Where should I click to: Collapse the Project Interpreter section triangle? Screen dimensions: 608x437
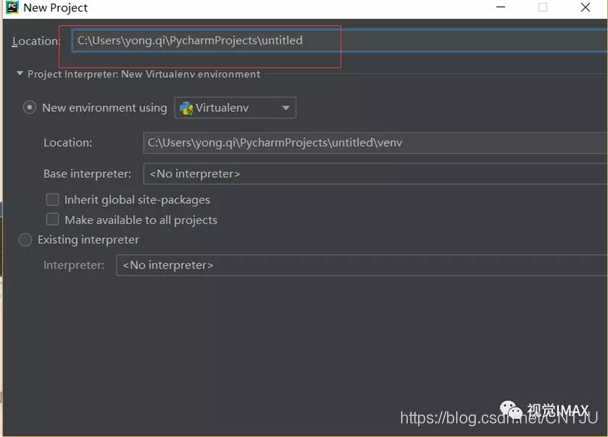[x=19, y=74]
